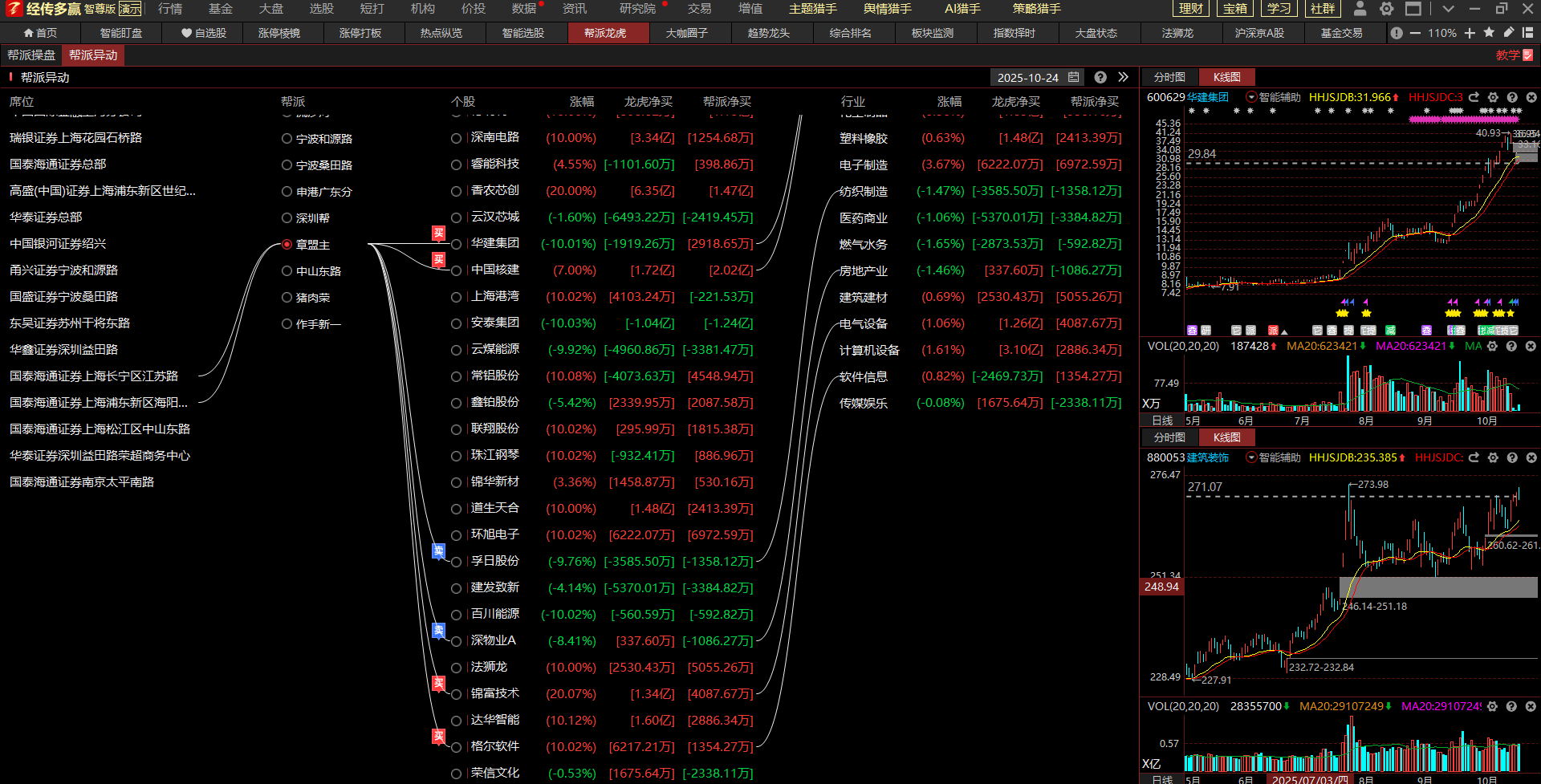This screenshot has height=784, width=1541.
Task: Click the user account icon in title bar
Action: click(x=1360, y=9)
